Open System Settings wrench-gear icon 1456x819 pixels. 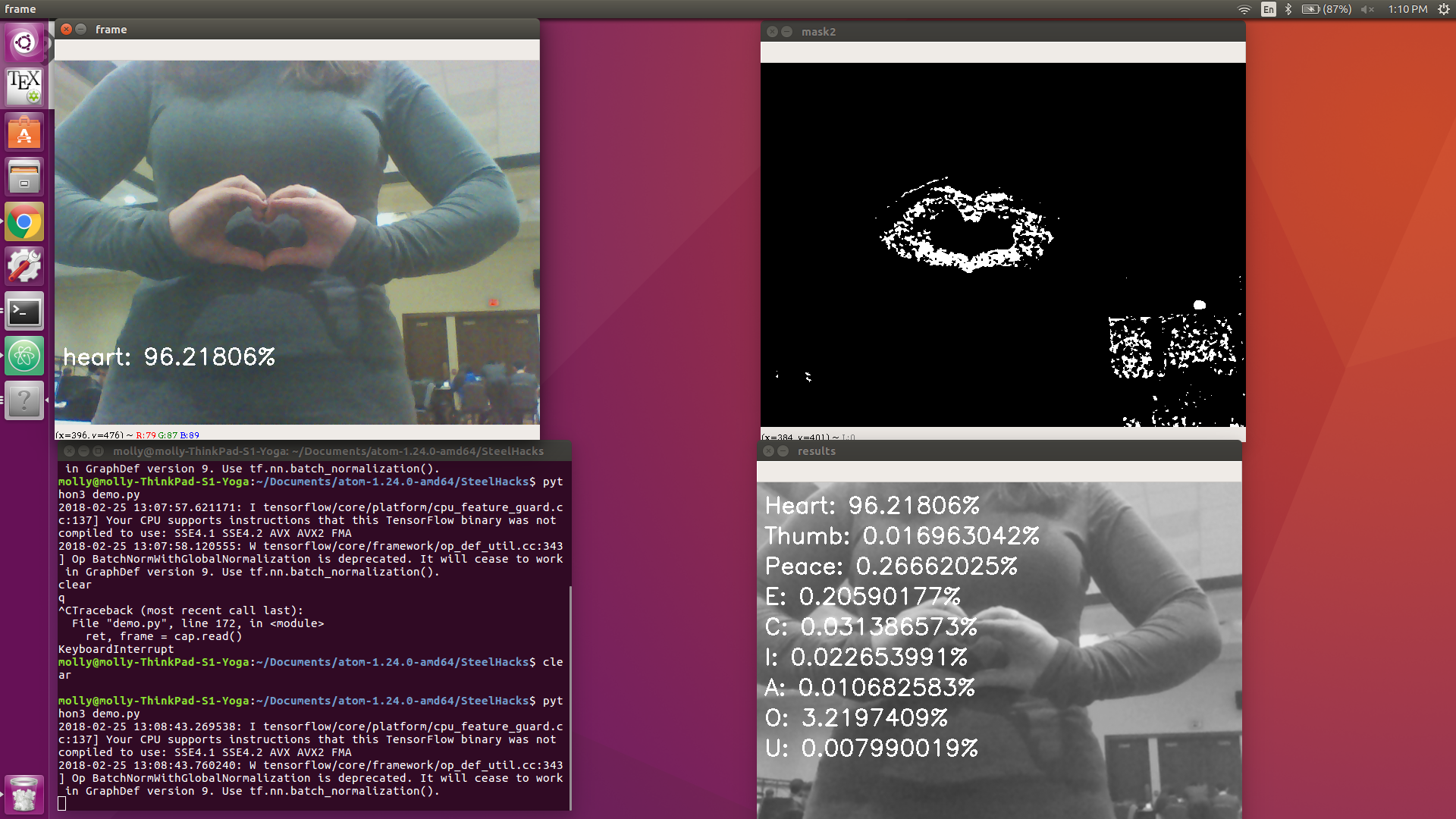pyautogui.click(x=24, y=267)
